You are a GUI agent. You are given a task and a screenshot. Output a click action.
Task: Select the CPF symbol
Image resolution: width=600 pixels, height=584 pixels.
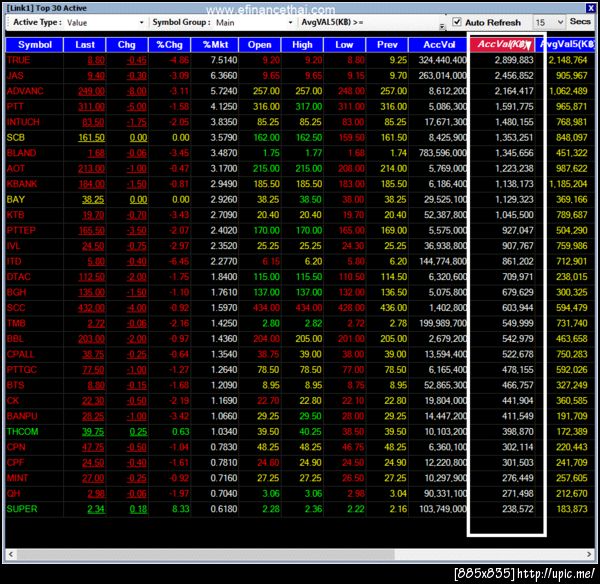15,463
